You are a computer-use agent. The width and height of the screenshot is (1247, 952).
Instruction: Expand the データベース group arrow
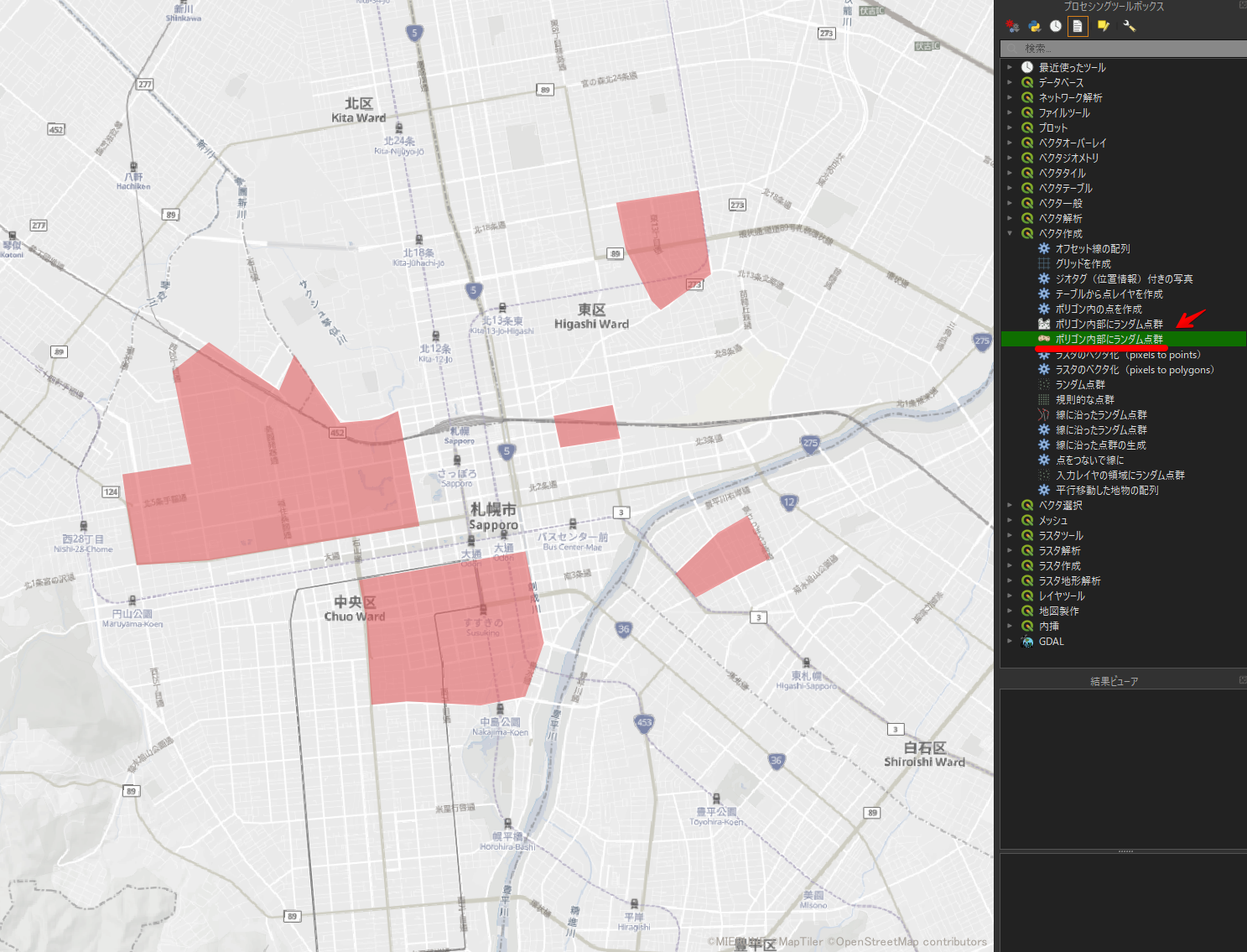pyautogui.click(x=1010, y=82)
